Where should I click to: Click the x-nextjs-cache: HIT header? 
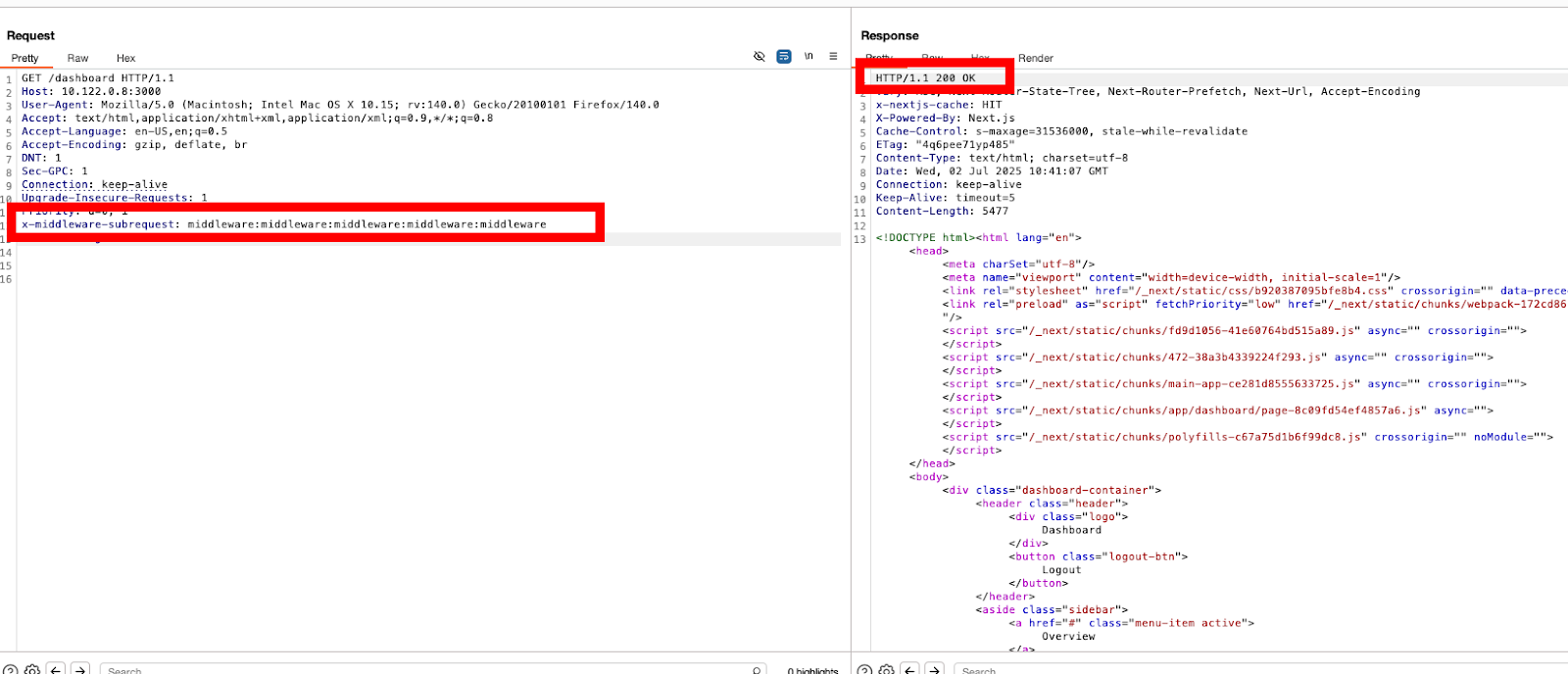pos(939,105)
